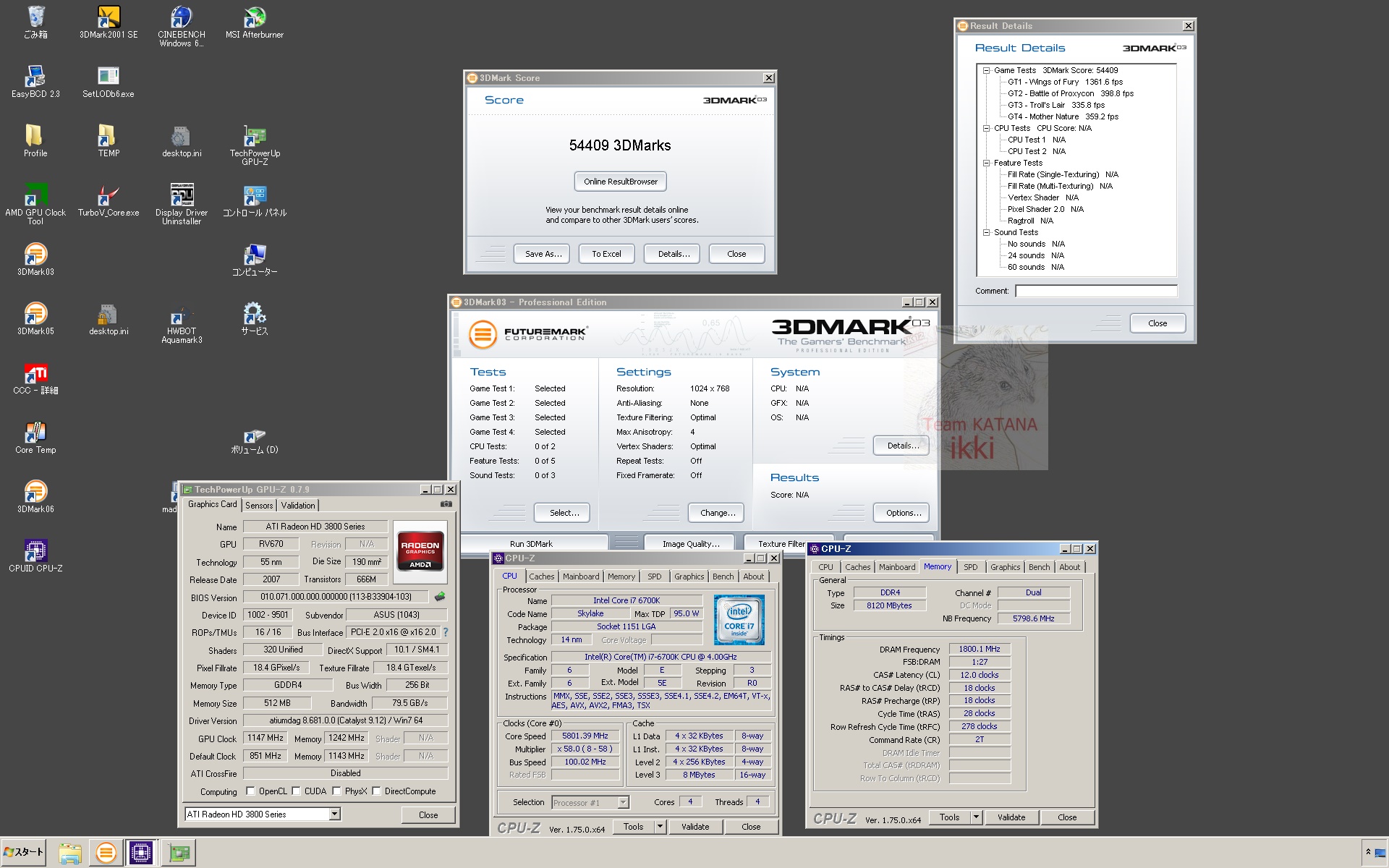The height and width of the screenshot is (868, 1389).
Task: Click Image Quality... button in 3DMark03
Action: [x=689, y=543]
